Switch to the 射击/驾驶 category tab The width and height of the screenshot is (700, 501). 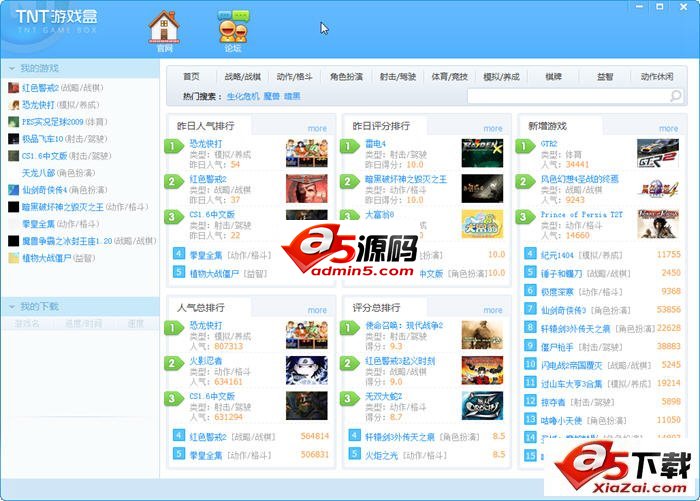[x=398, y=77]
